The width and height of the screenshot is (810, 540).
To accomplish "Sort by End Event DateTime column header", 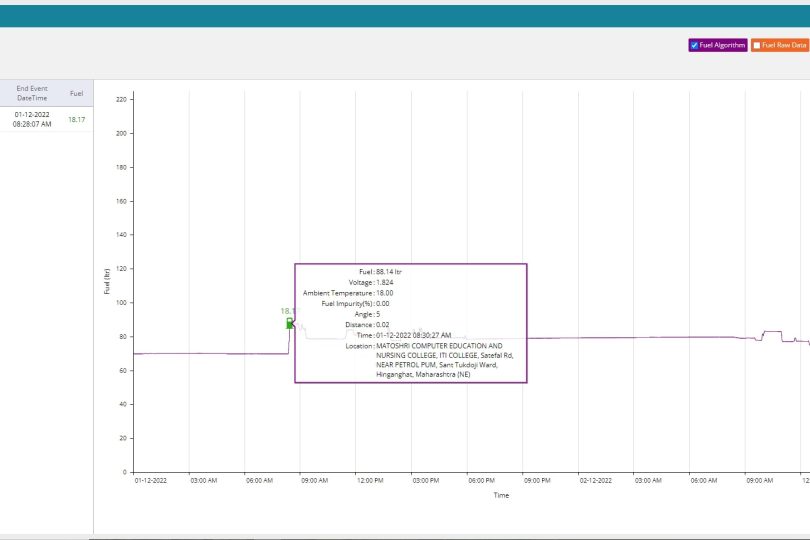I will pyautogui.click(x=32, y=93).
